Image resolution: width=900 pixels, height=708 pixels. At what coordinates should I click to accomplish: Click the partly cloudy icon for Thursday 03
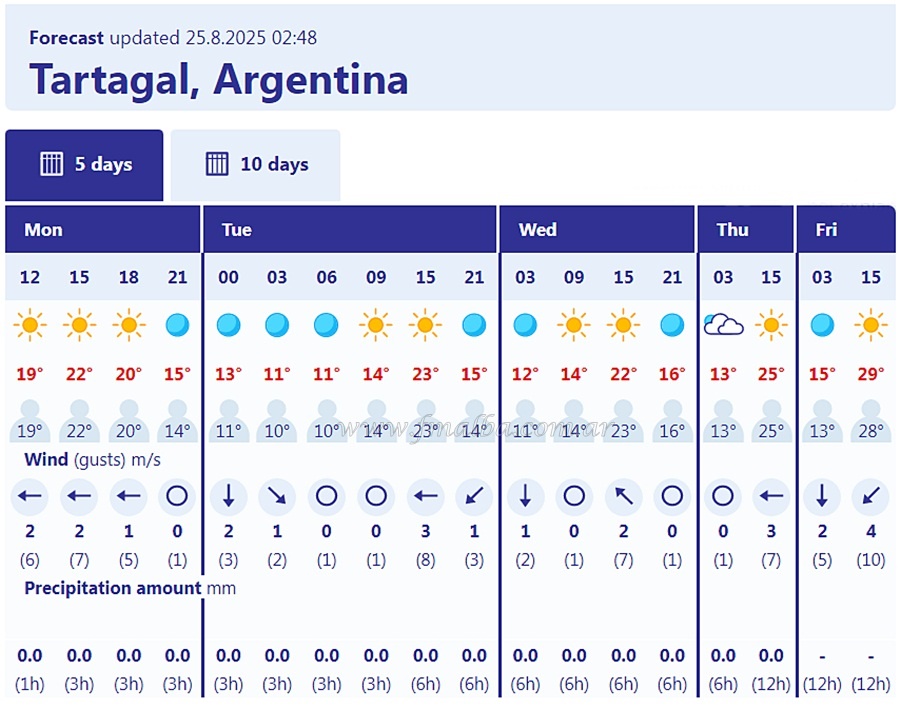click(x=723, y=325)
